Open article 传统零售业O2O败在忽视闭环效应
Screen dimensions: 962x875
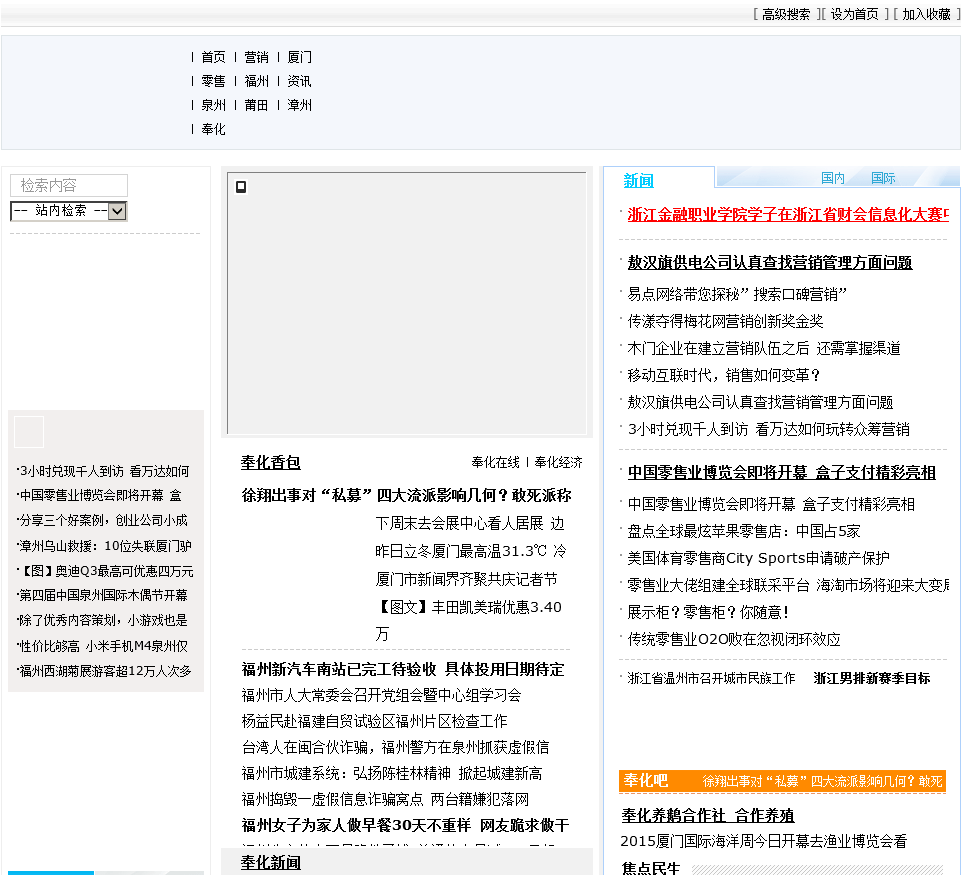pos(734,639)
